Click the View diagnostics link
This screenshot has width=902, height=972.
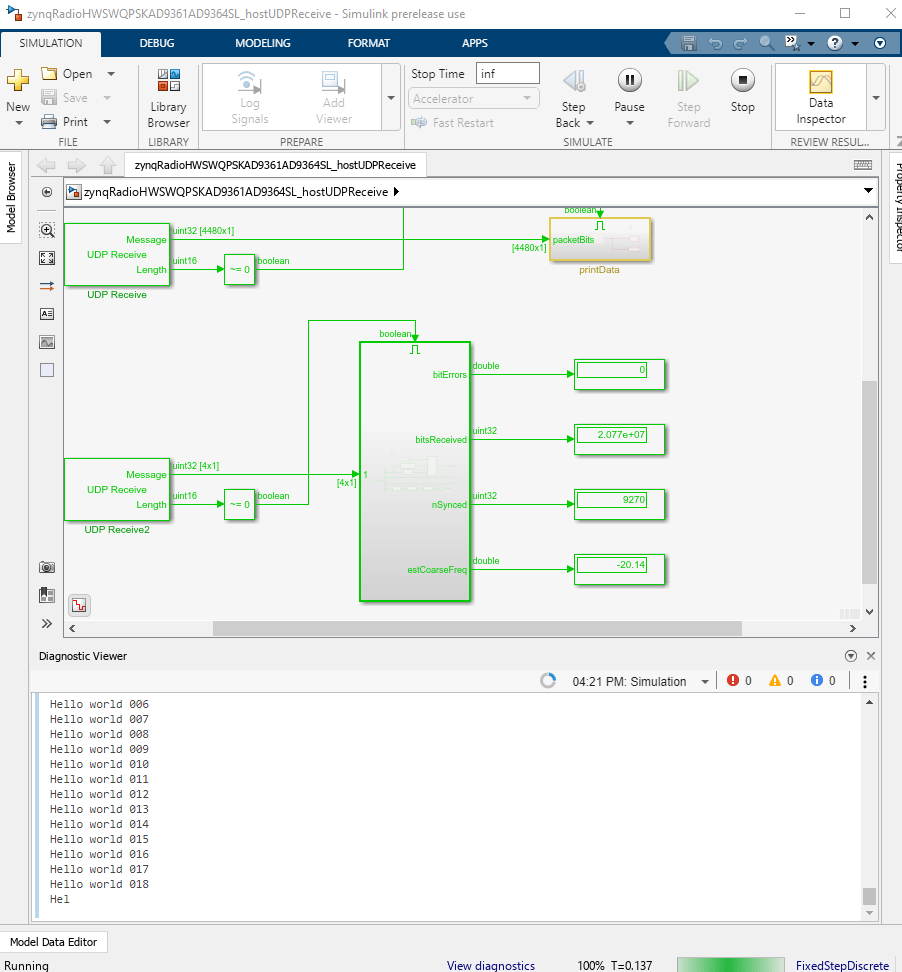490,965
